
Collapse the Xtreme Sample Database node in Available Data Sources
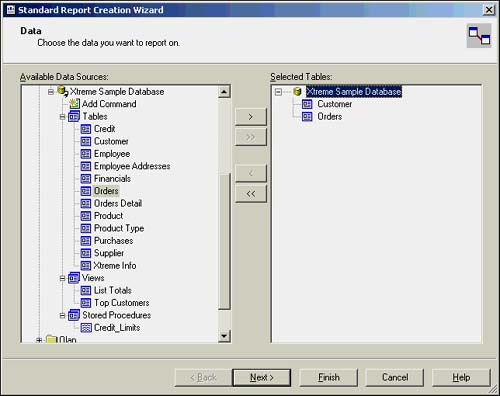[50, 91]
